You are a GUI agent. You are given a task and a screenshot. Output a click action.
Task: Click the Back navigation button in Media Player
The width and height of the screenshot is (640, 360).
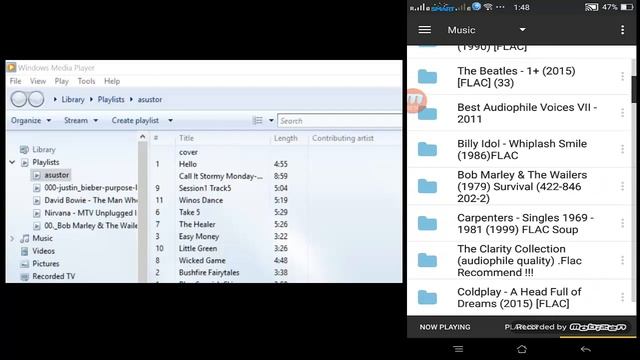[19, 99]
